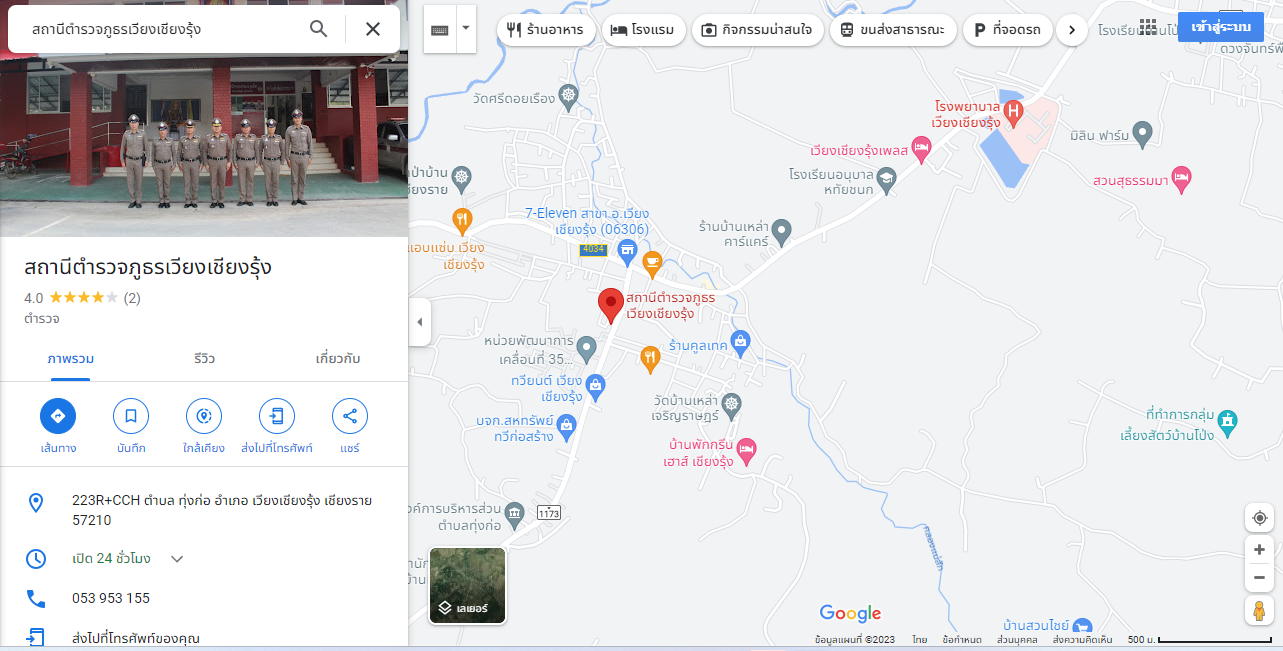Image resolution: width=1283 pixels, height=651 pixels.
Task: Toggle the keyboard input tool
Action: tap(440, 30)
